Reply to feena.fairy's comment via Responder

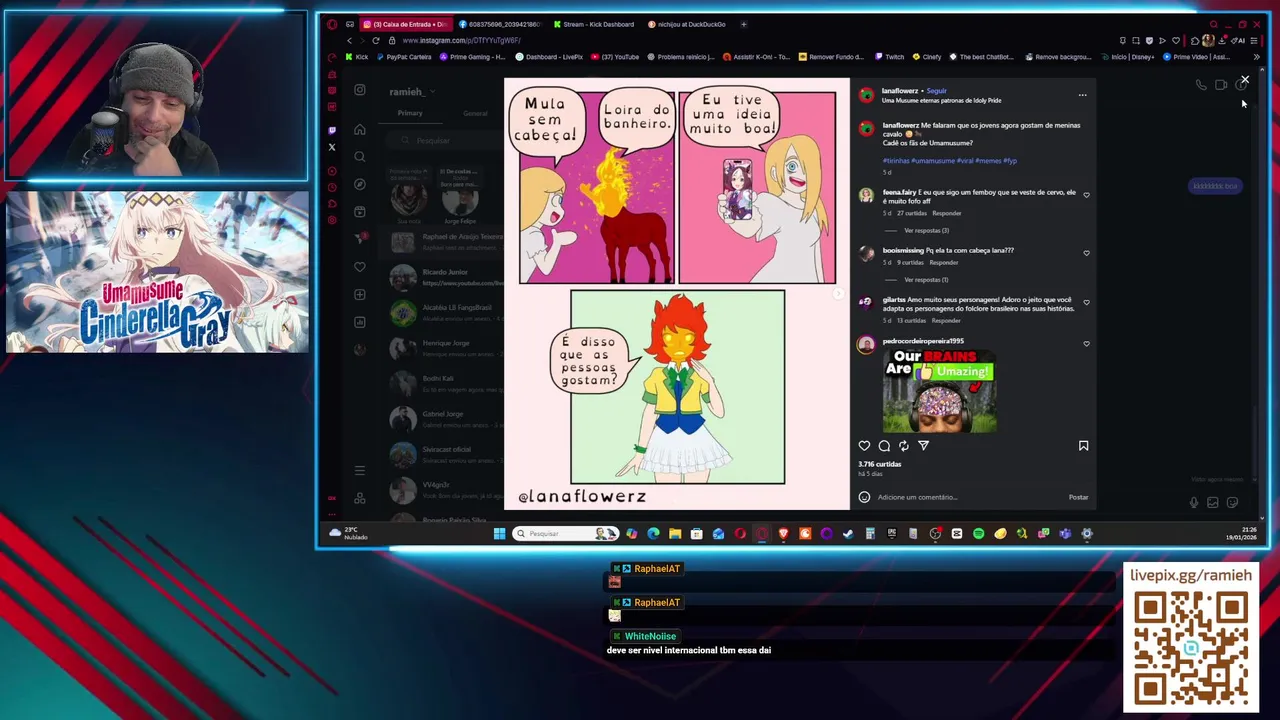pos(946,213)
